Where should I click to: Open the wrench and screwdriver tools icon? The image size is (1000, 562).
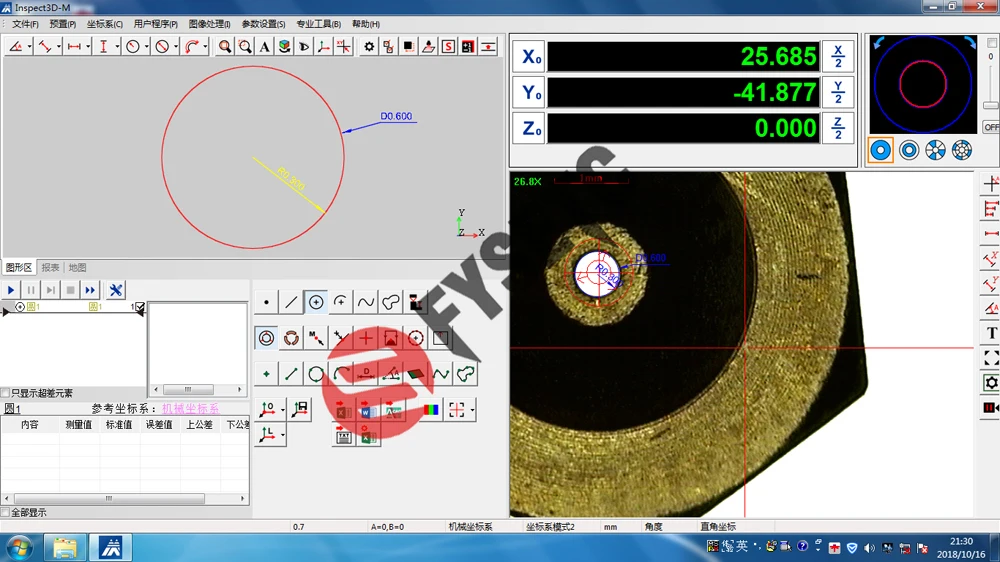pos(116,290)
